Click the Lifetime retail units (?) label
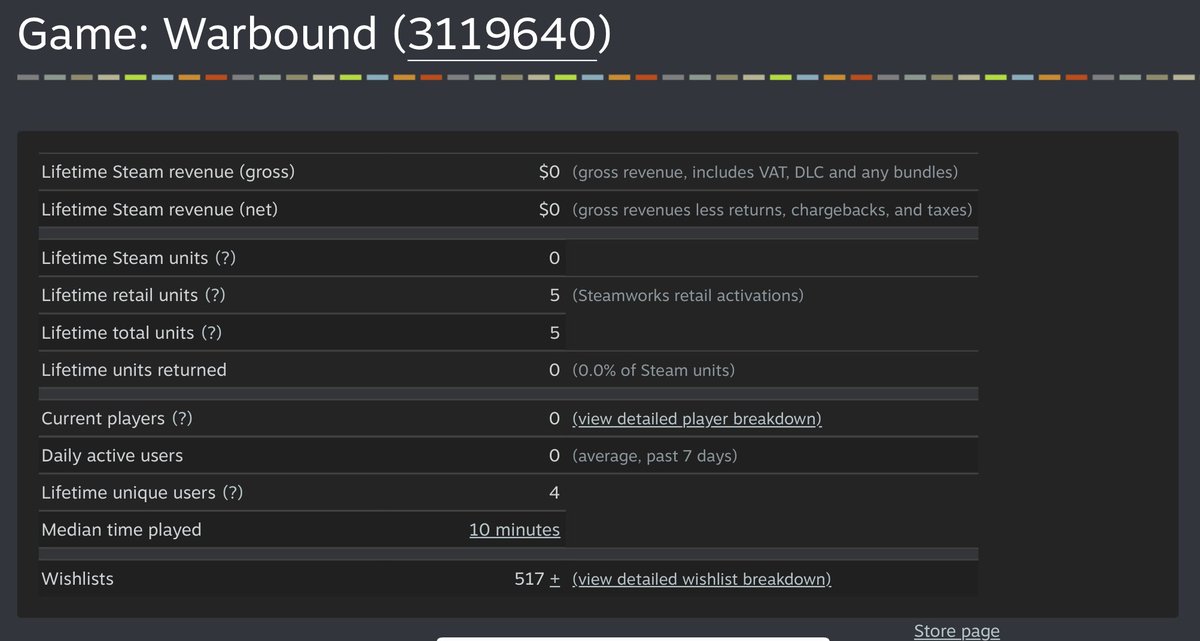1200x641 pixels. click(x=134, y=296)
